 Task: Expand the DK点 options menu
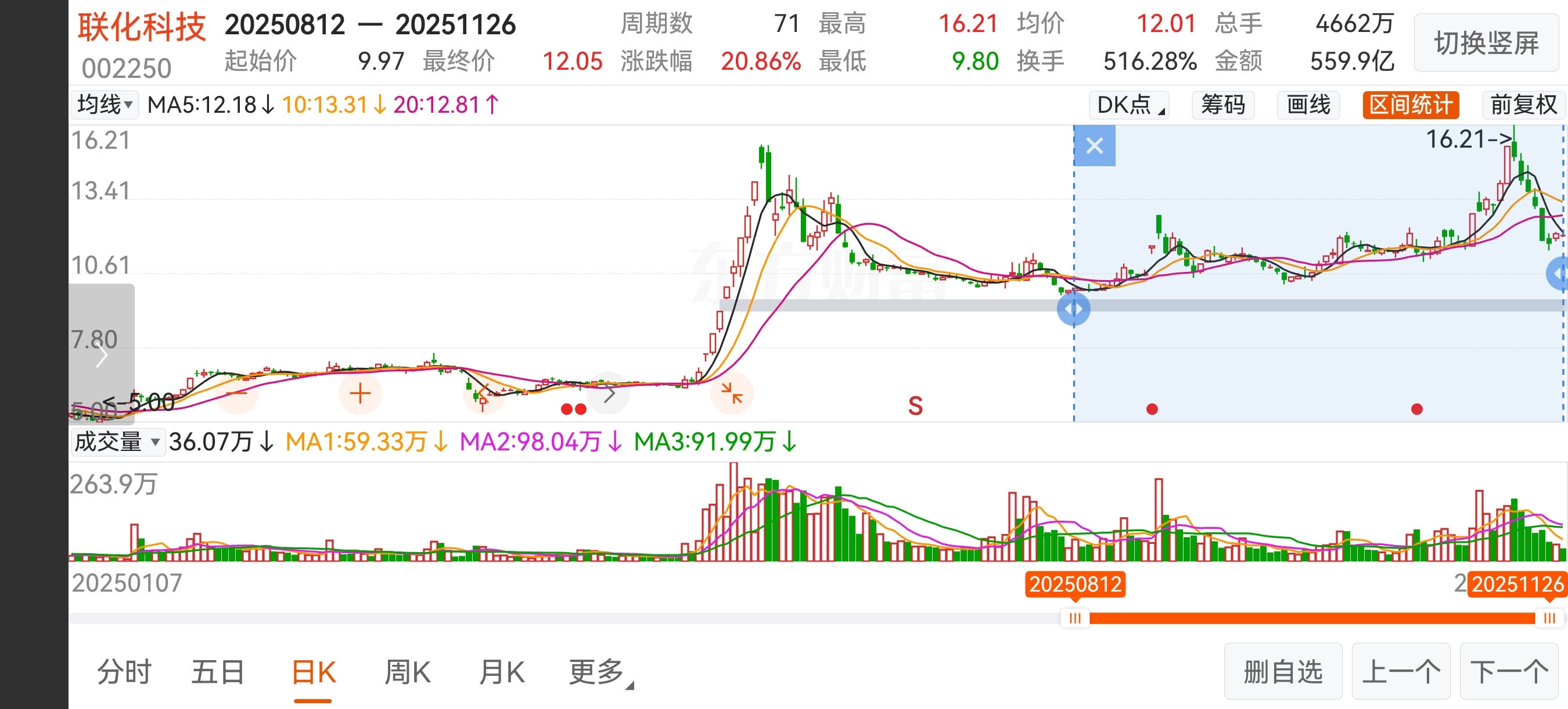click(x=1128, y=105)
